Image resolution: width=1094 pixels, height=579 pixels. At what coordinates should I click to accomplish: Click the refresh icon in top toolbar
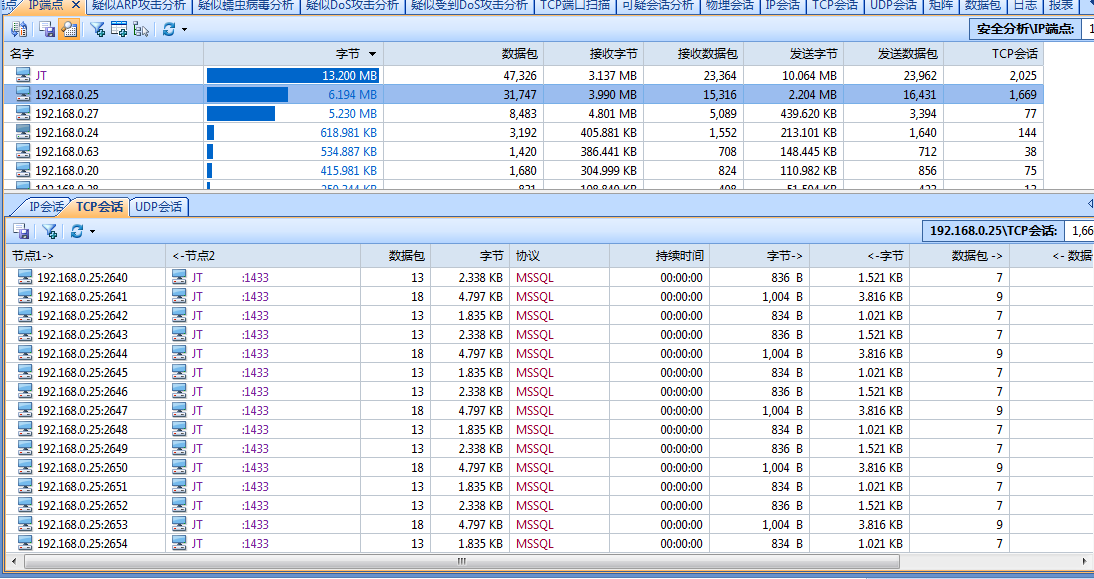tap(169, 29)
